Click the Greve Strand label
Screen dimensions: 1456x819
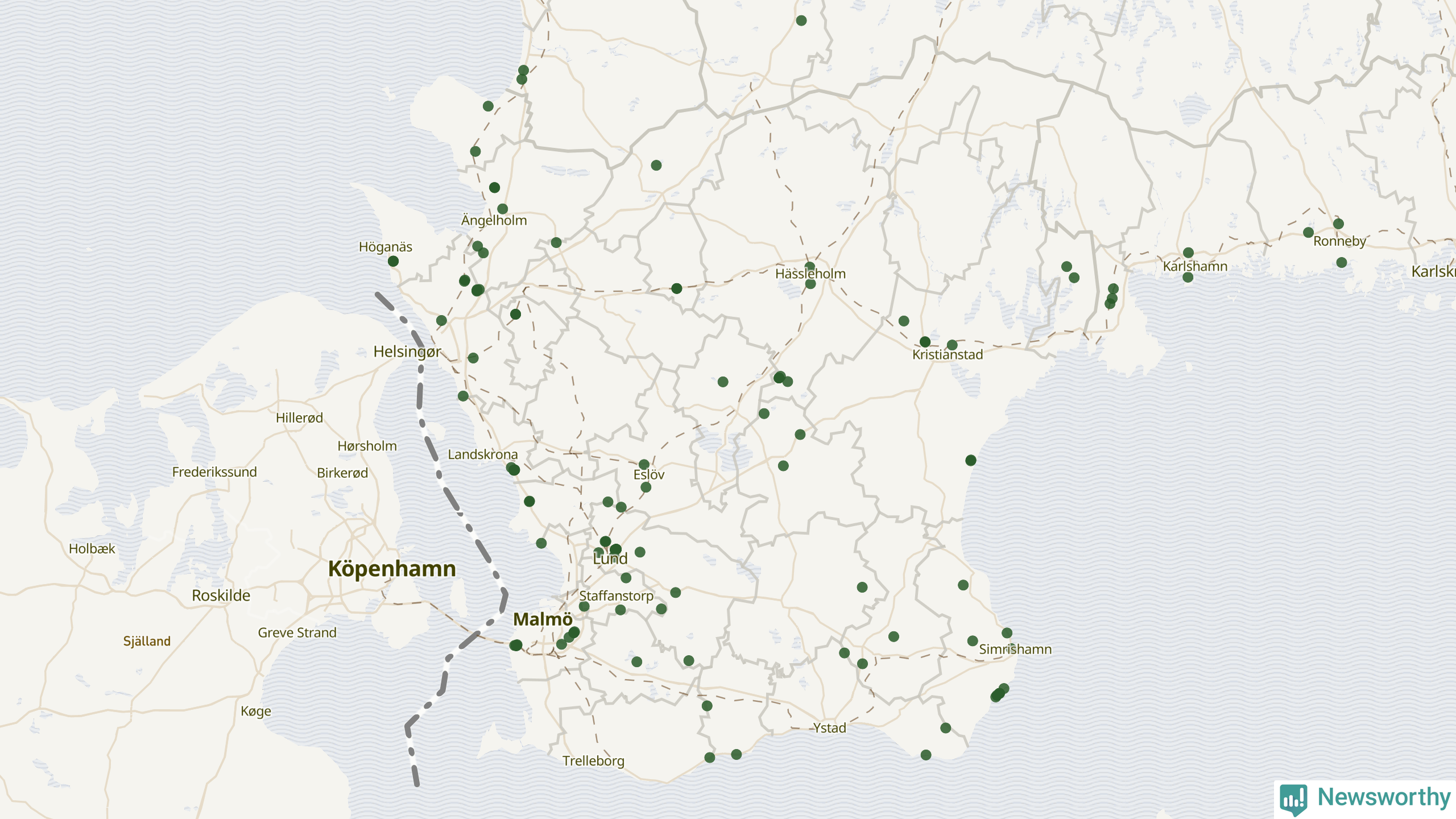pos(297,633)
